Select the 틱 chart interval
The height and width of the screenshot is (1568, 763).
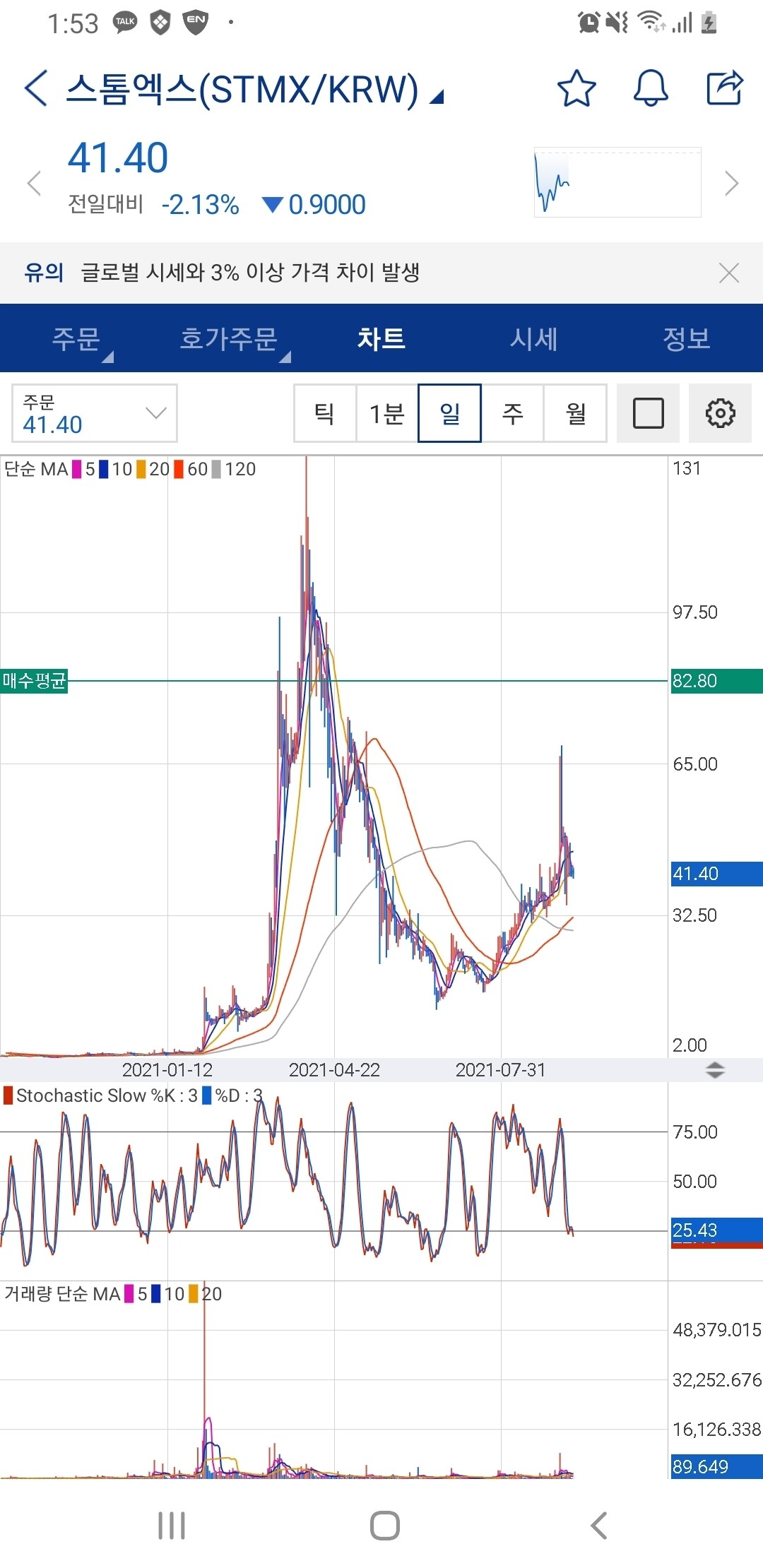tap(325, 413)
